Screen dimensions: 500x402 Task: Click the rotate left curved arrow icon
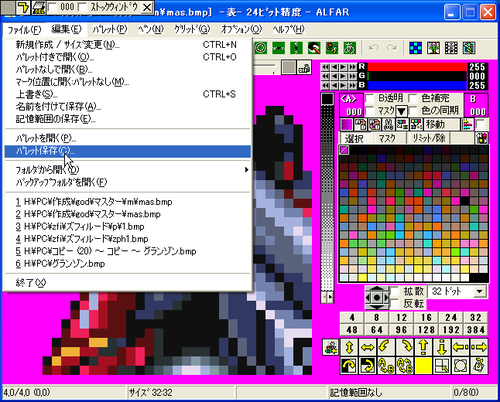point(386,347)
